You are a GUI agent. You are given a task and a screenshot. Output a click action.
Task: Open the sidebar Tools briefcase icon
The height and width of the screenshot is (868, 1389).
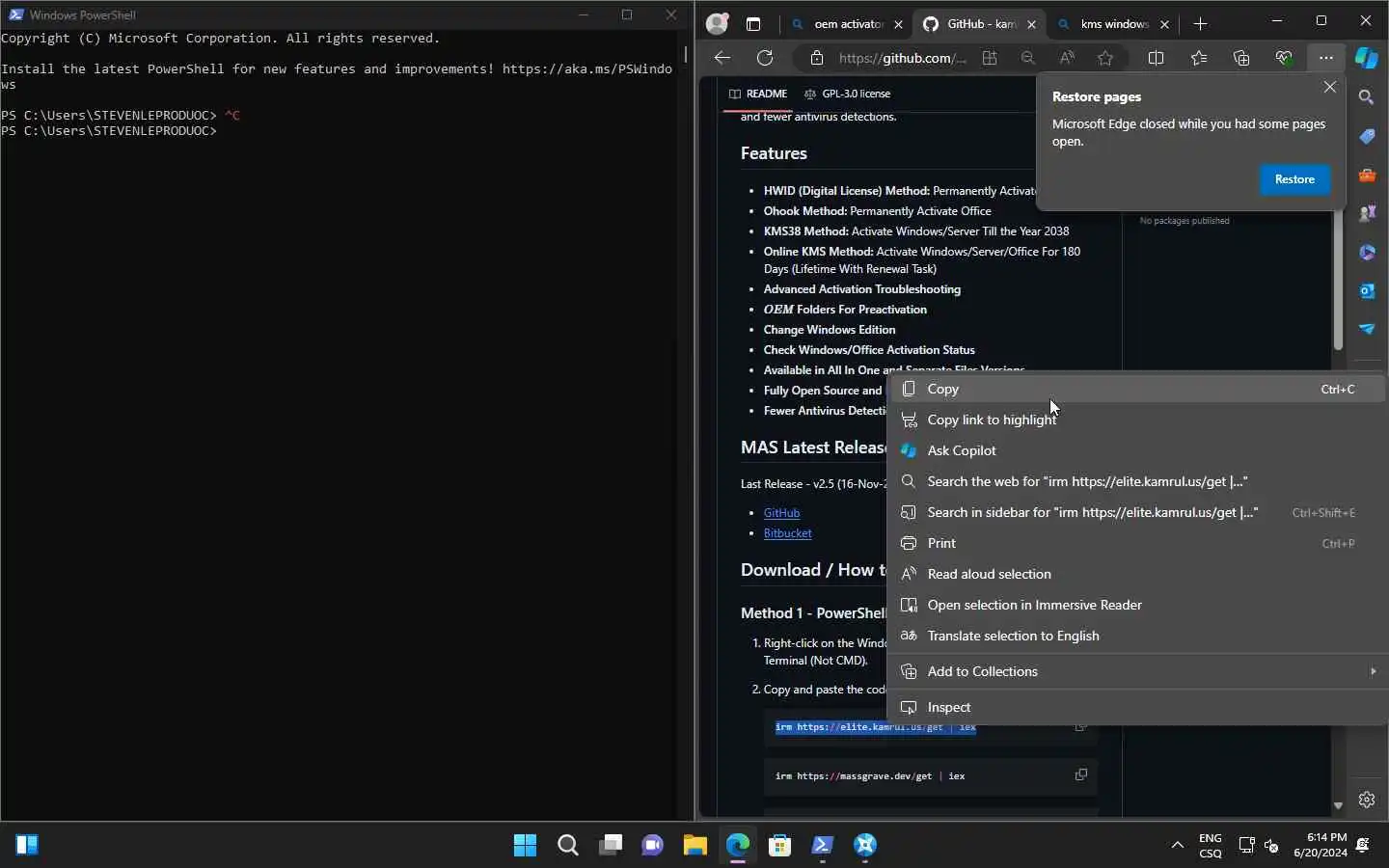point(1367,175)
